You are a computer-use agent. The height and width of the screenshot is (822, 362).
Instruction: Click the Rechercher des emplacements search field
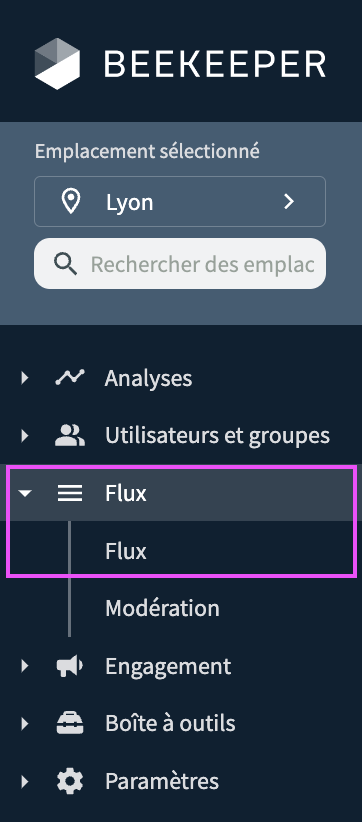point(180,264)
